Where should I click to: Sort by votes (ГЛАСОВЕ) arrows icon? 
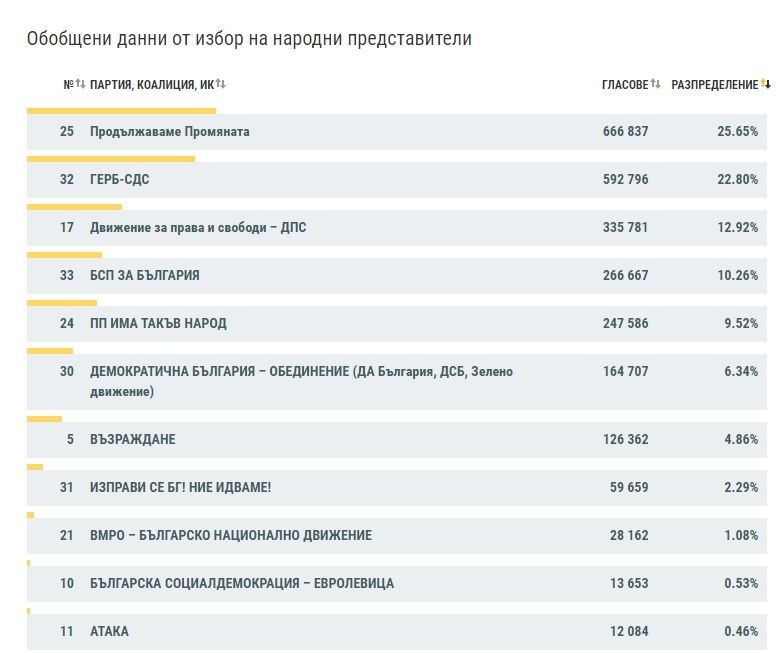point(655,84)
